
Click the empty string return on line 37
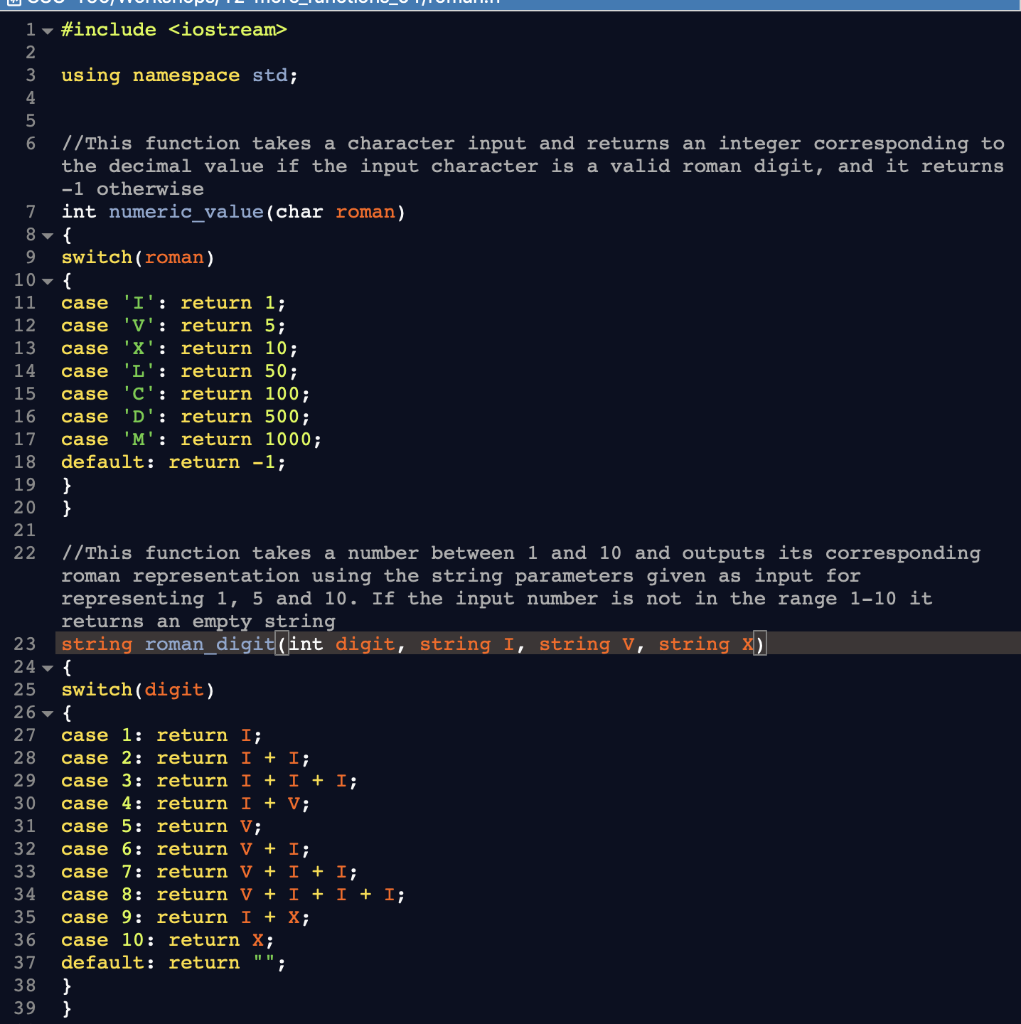click(x=170, y=962)
